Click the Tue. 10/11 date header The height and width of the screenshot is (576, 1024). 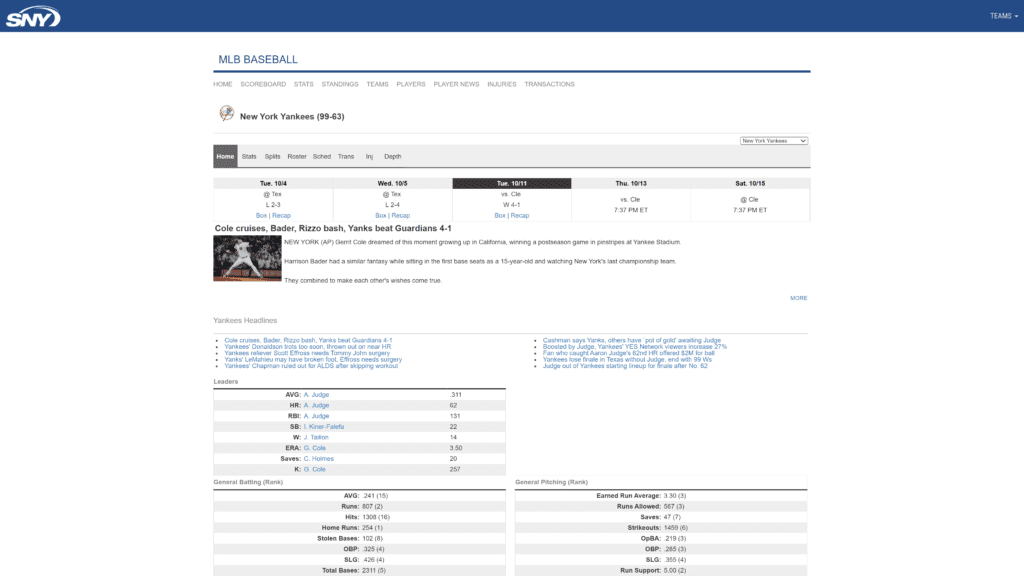coord(512,184)
